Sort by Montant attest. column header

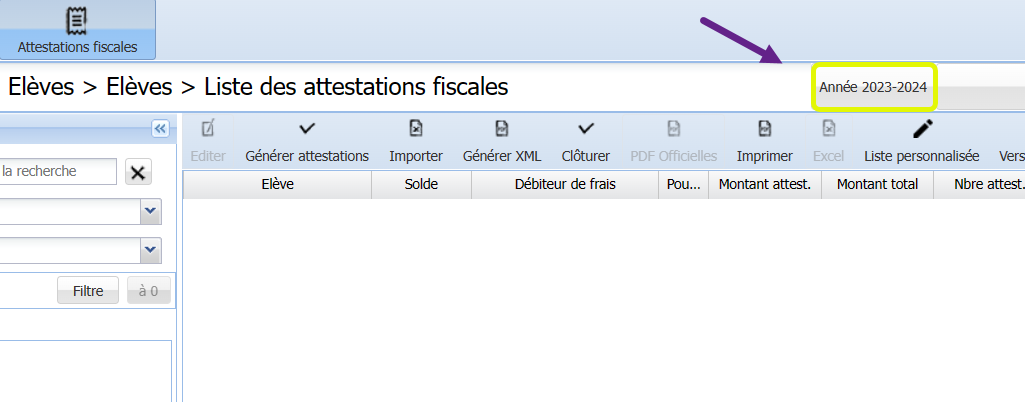[x=764, y=184]
